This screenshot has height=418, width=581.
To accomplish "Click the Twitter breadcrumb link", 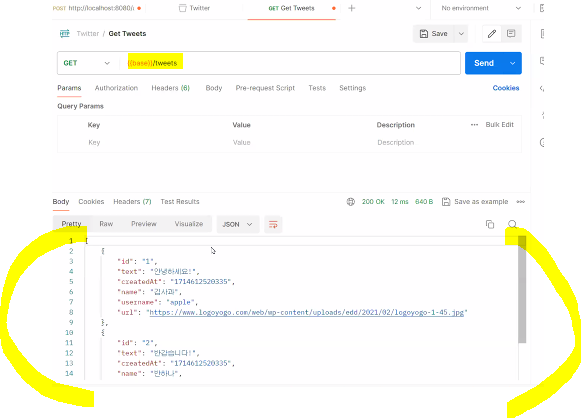I will [x=88, y=34].
